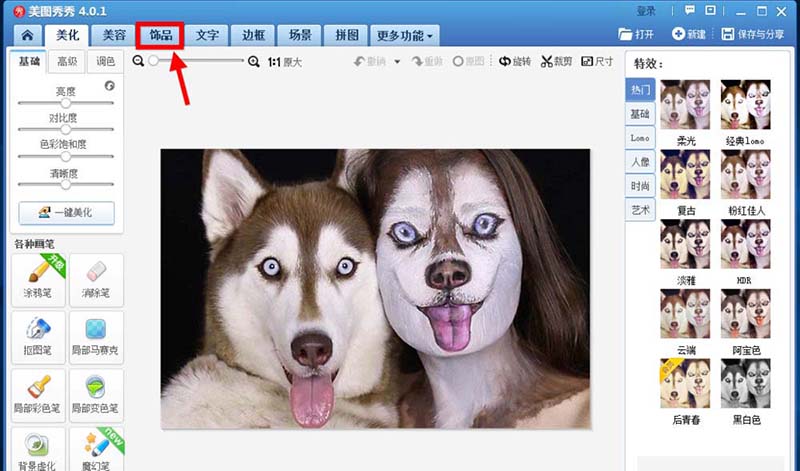Click 保存与分享 save button
800x471 pixels.
click(x=753, y=34)
